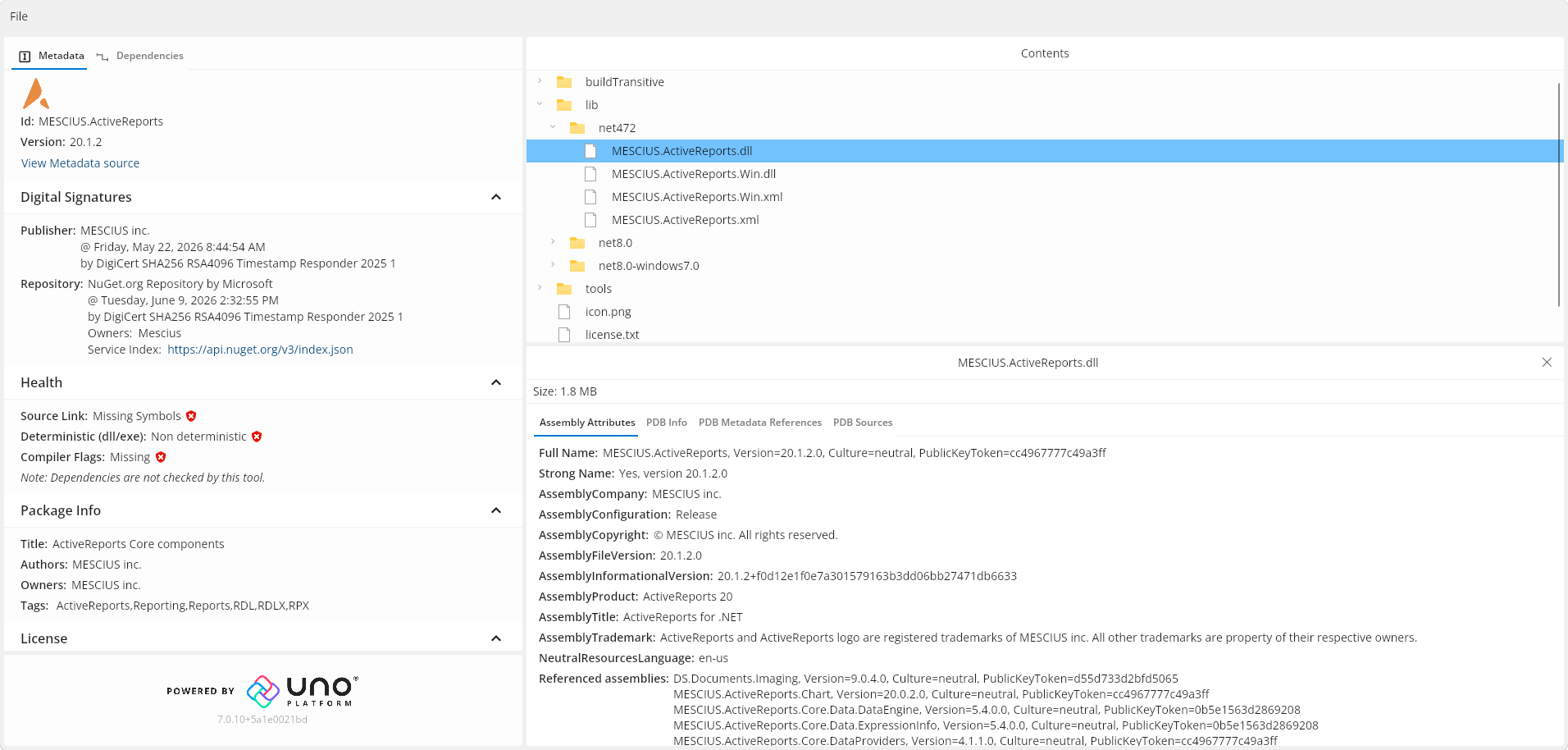Click the Dependencies tab icon
Image resolution: width=1568 pixels, height=750 pixels.
(103, 57)
